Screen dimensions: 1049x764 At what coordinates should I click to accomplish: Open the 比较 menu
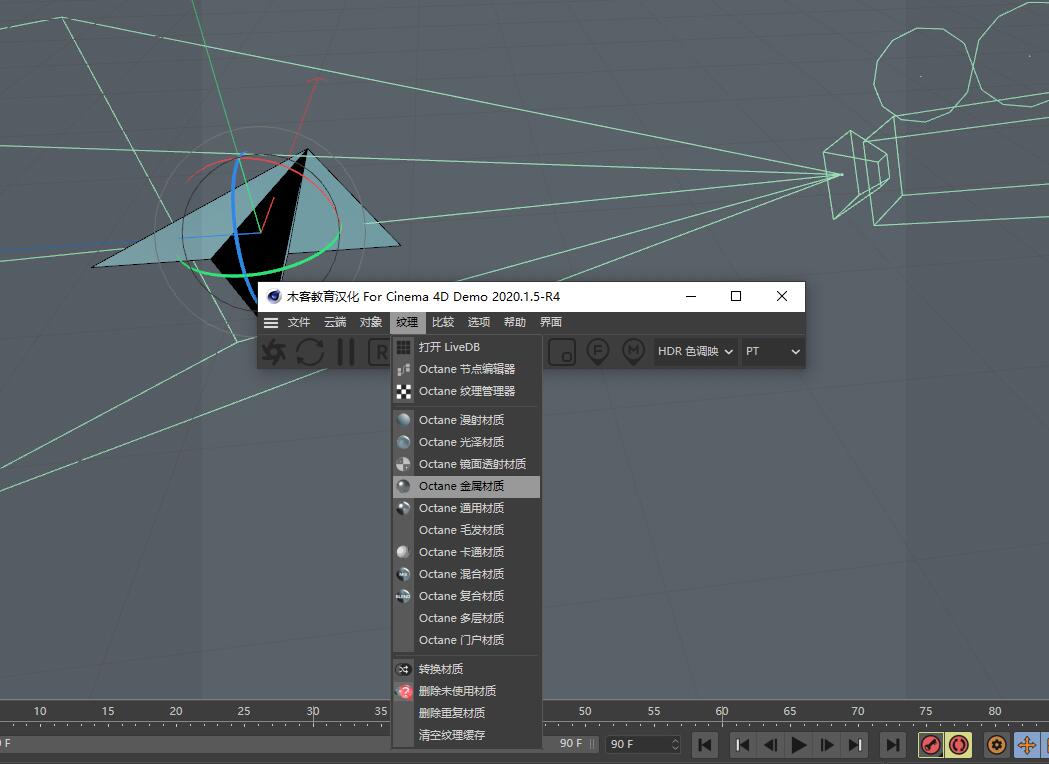[x=443, y=322]
